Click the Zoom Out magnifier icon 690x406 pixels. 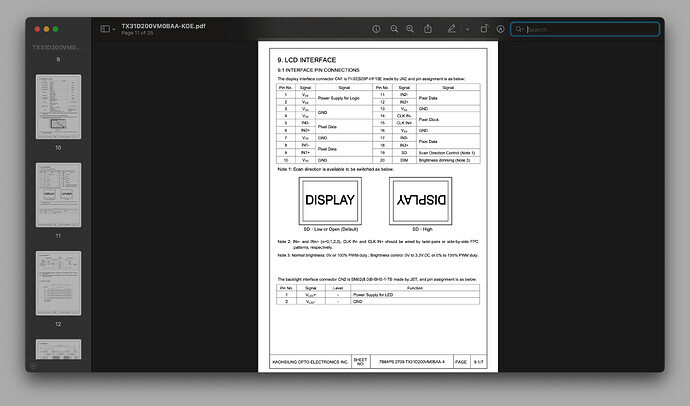(395, 29)
